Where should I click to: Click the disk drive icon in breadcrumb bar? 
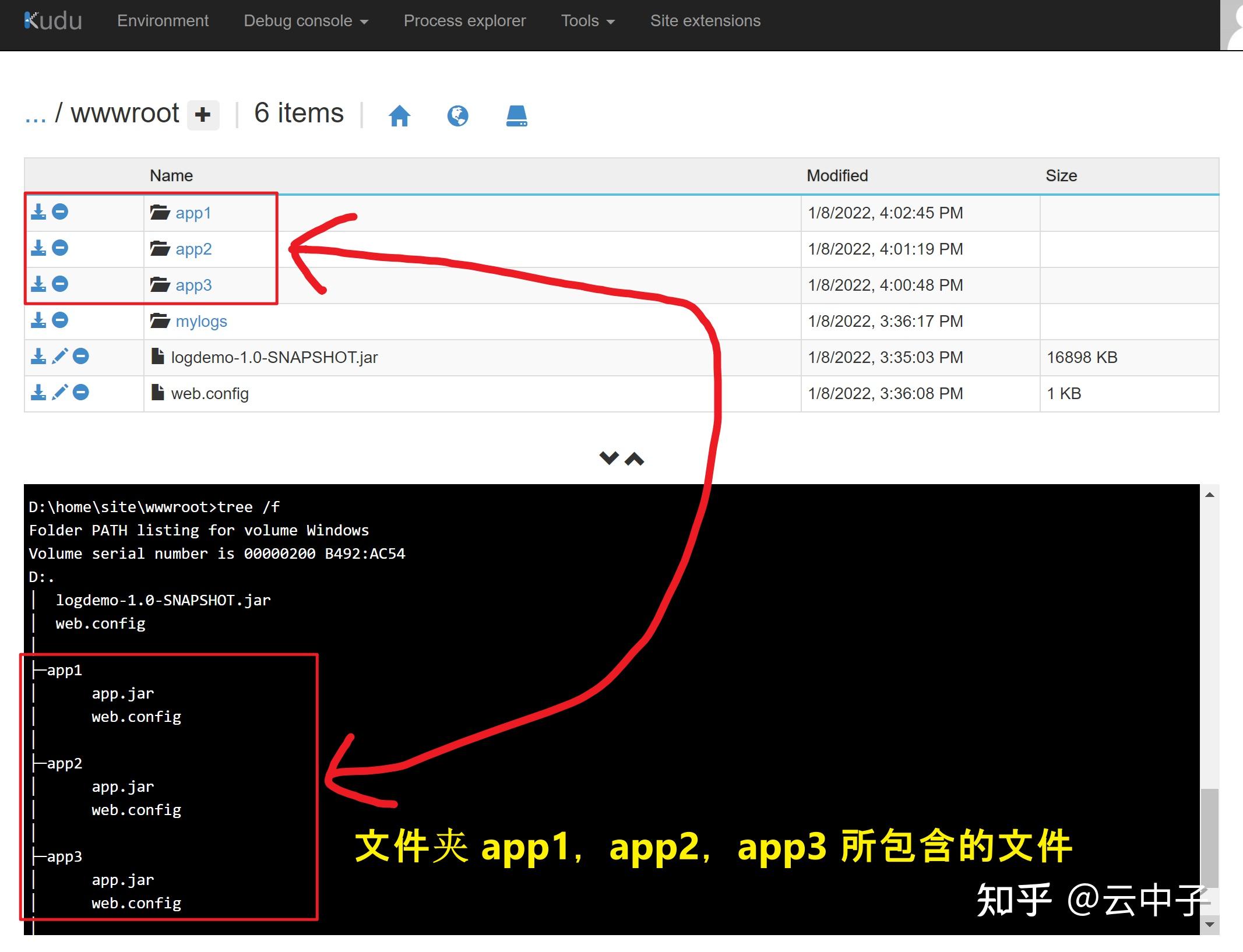pyautogui.click(x=515, y=115)
